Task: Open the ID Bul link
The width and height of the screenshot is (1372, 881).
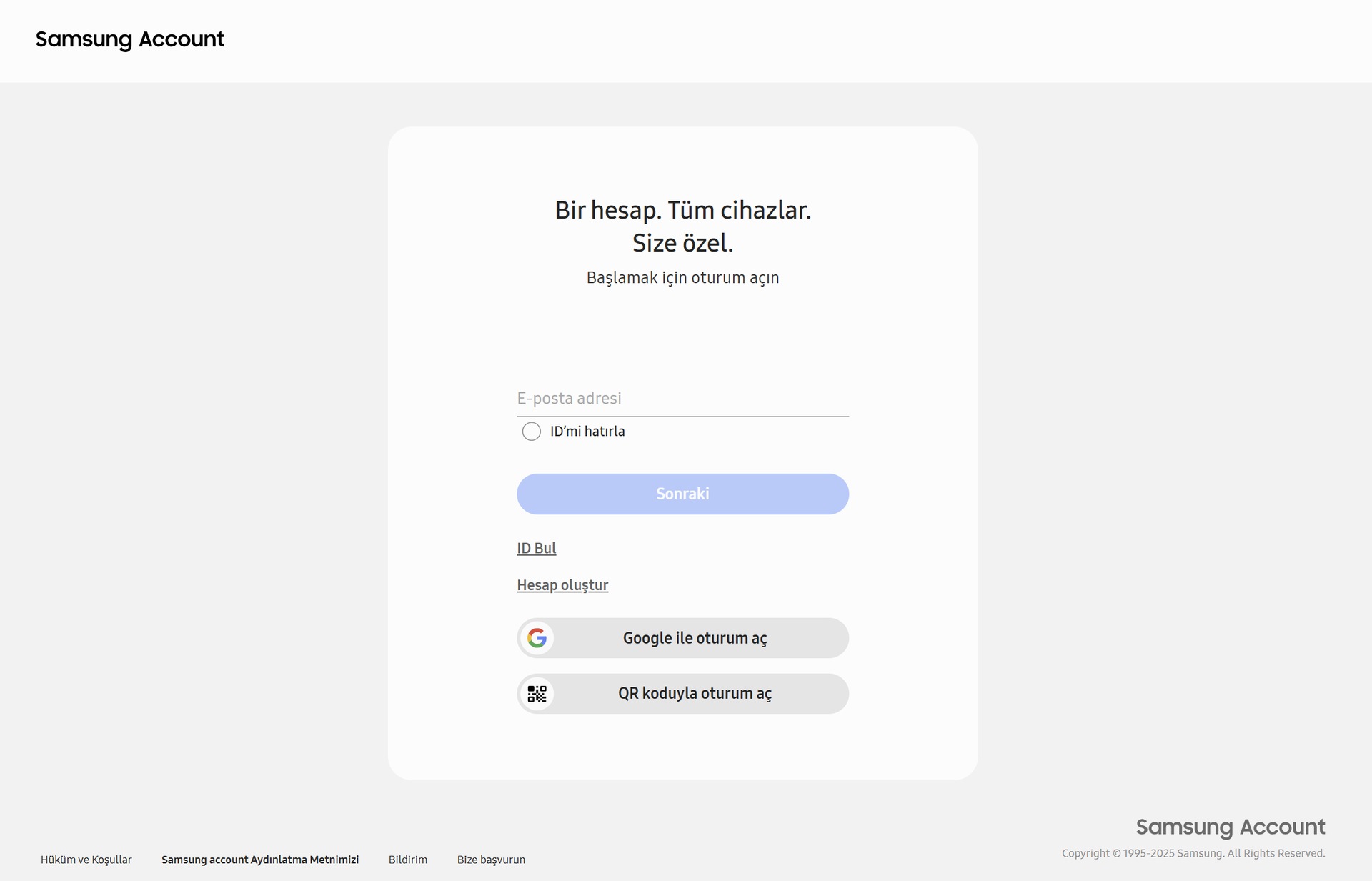Action: 536,548
